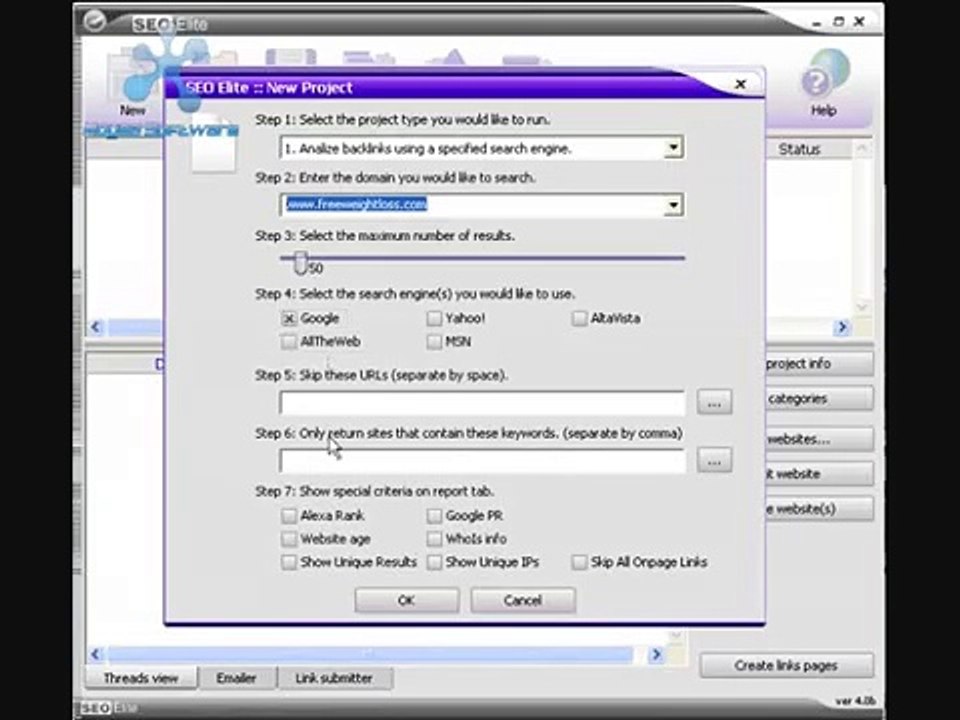960x720 pixels.
Task: Check Show Unique Results
Action: (289, 562)
